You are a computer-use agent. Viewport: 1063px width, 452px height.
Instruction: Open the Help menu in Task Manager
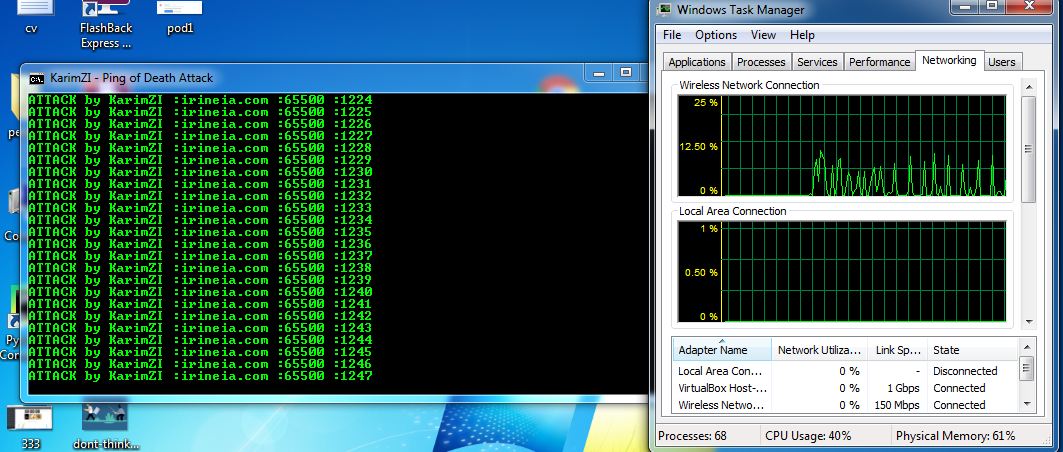point(802,35)
